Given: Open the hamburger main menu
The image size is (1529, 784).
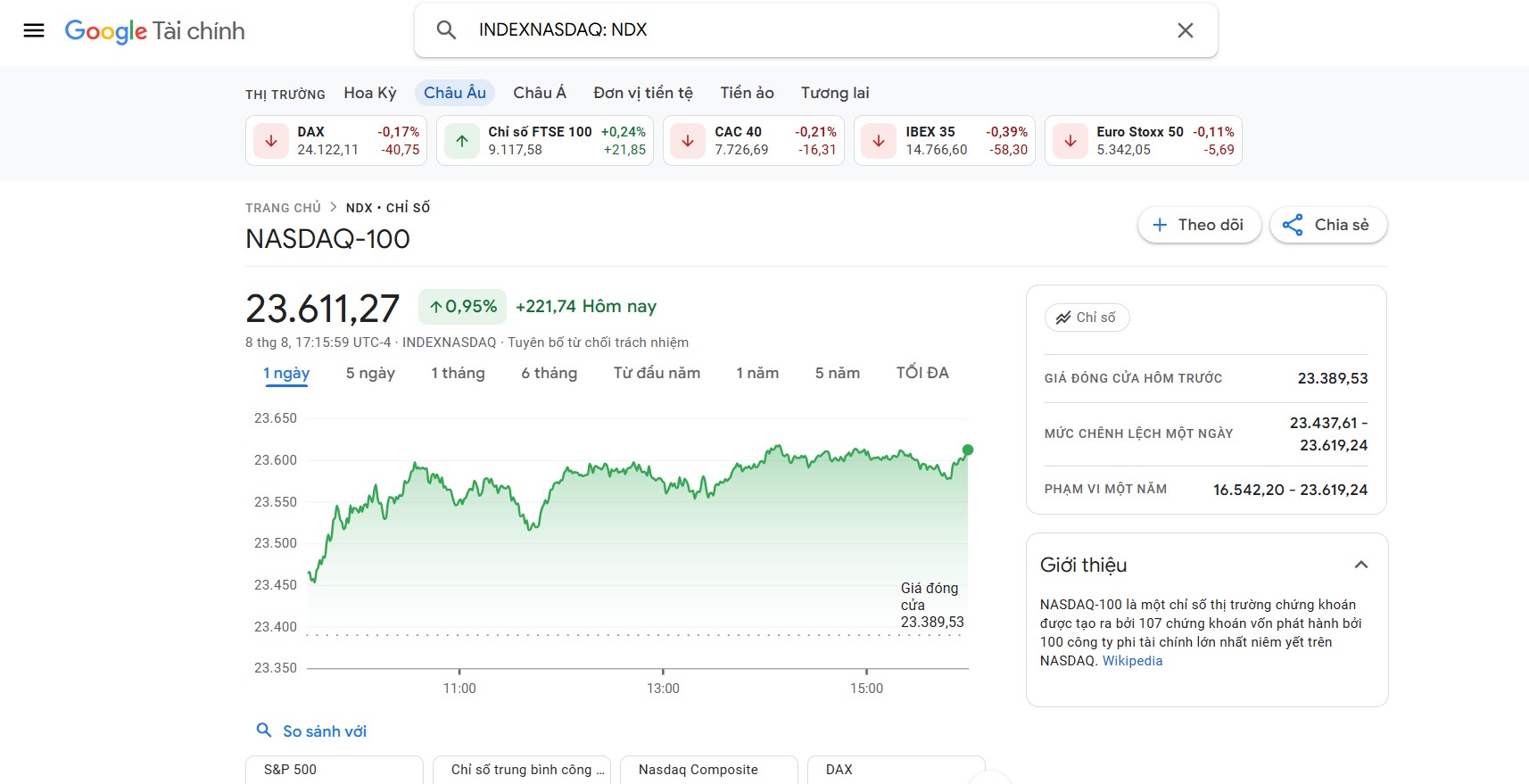Looking at the screenshot, I should point(34,30).
